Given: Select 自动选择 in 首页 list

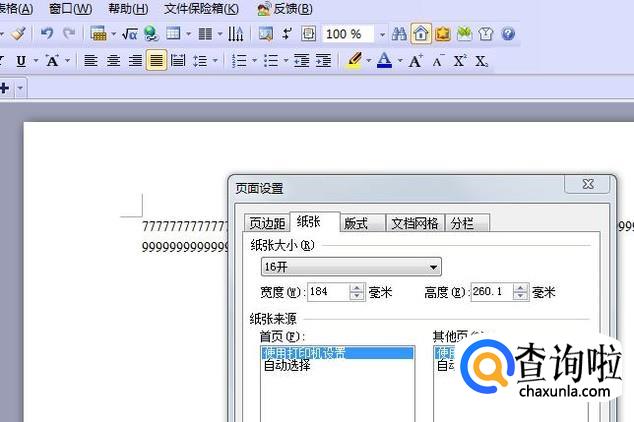Looking at the screenshot, I should tap(287, 366).
